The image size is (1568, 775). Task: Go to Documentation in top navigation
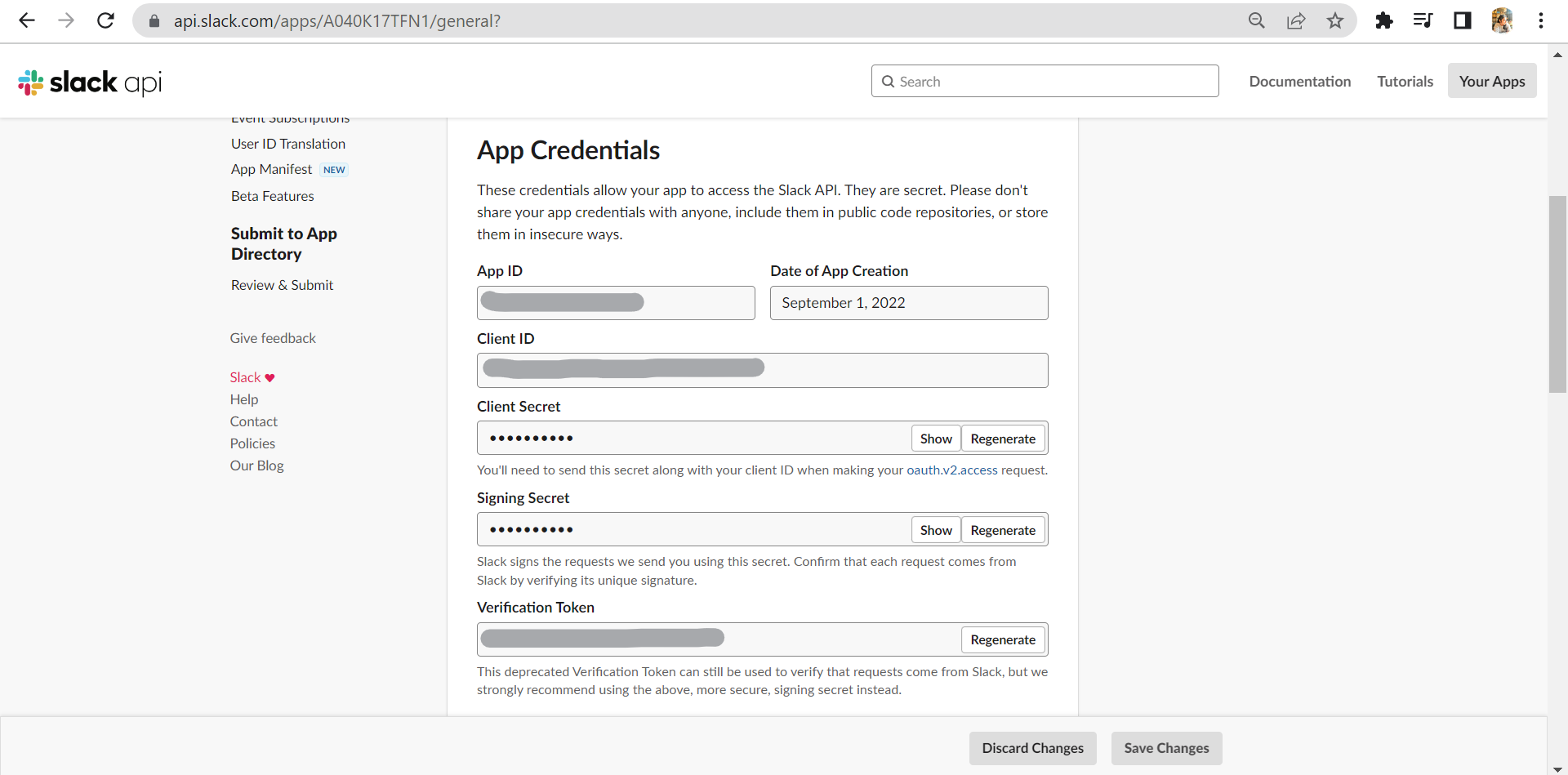[1299, 81]
